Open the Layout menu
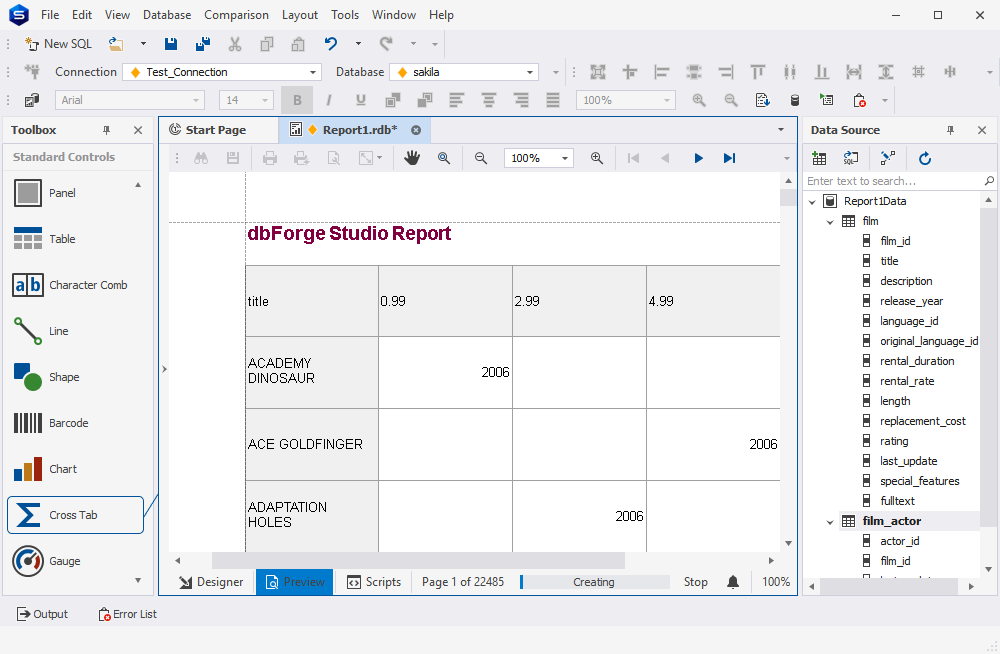Image resolution: width=1000 pixels, height=654 pixels. click(x=300, y=15)
